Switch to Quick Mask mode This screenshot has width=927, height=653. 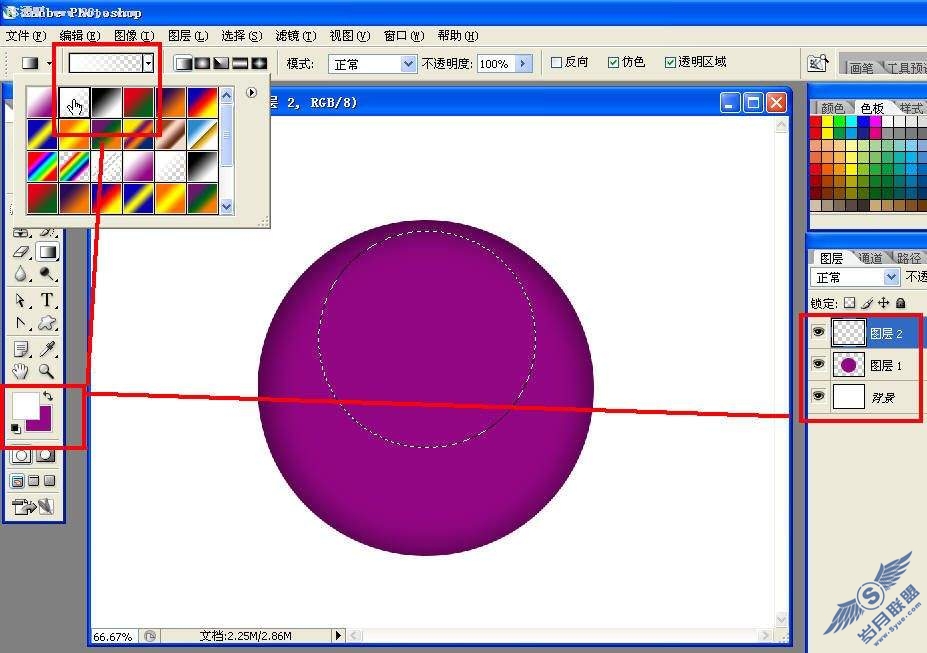pos(46,456)
